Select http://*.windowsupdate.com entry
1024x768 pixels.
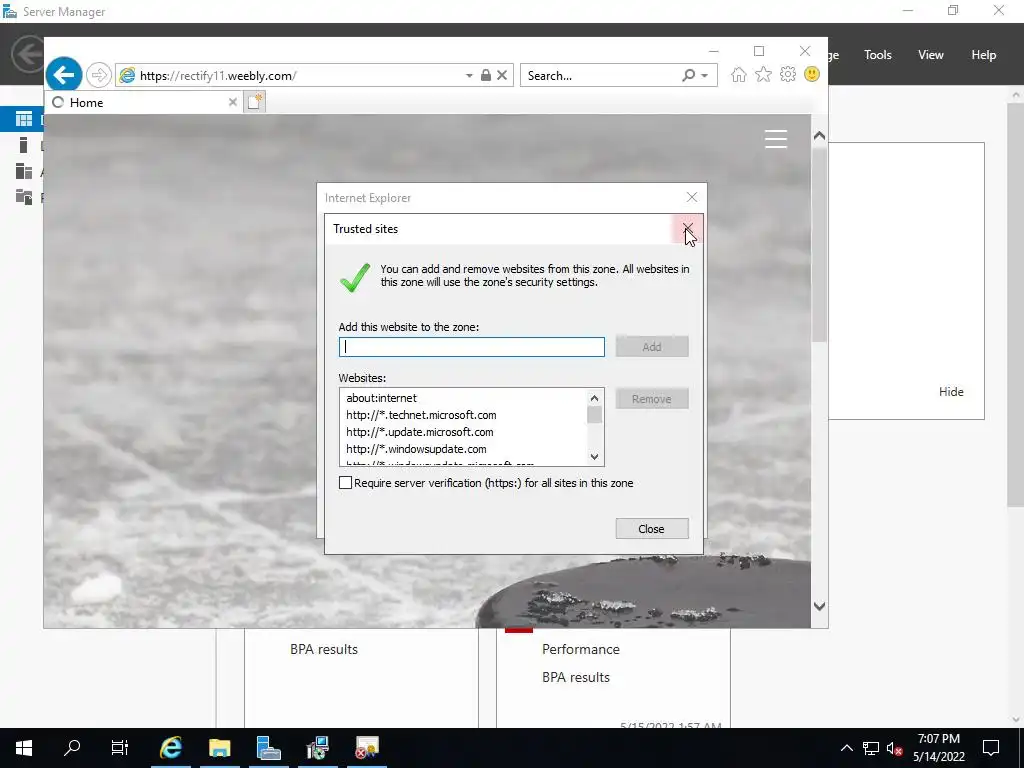(x=416, y=449)
